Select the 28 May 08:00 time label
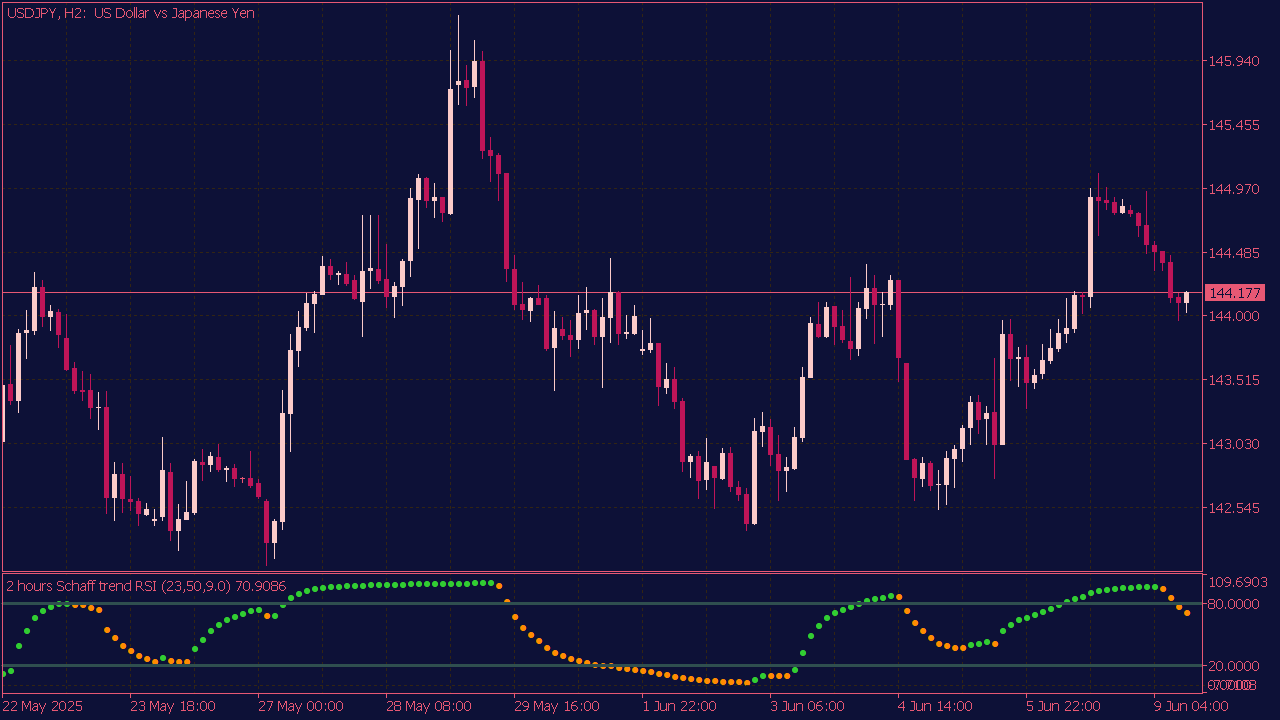This screenshot has width=1280, height=720. 429,706
